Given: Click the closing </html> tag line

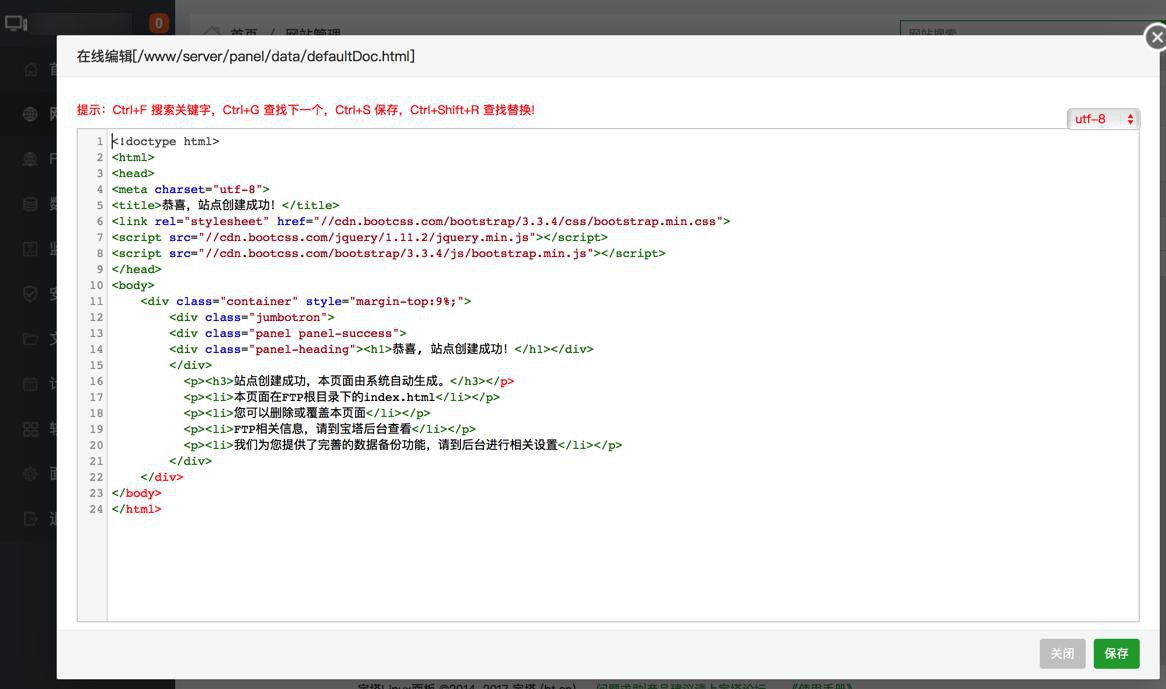Looking at the screenshot, I should click(137, 509).
